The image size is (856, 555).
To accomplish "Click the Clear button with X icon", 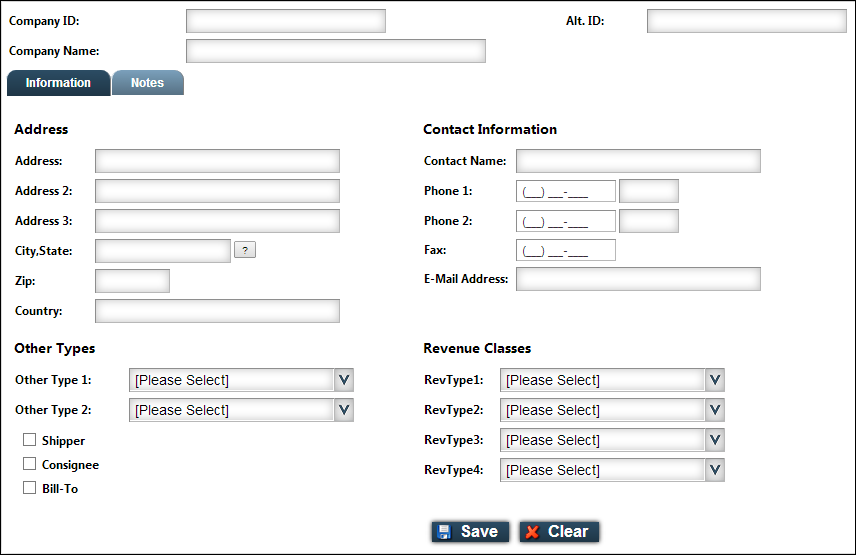I will (559, 532).
